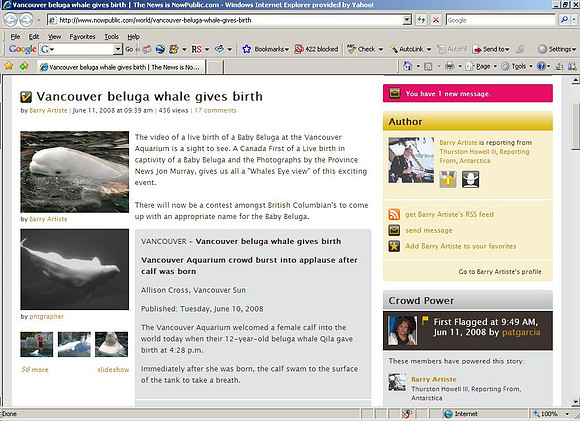This screenshot has height=421, width=580.
Task: Toggle the checkmark icon beside article title
Action: (x=26, y=97)
